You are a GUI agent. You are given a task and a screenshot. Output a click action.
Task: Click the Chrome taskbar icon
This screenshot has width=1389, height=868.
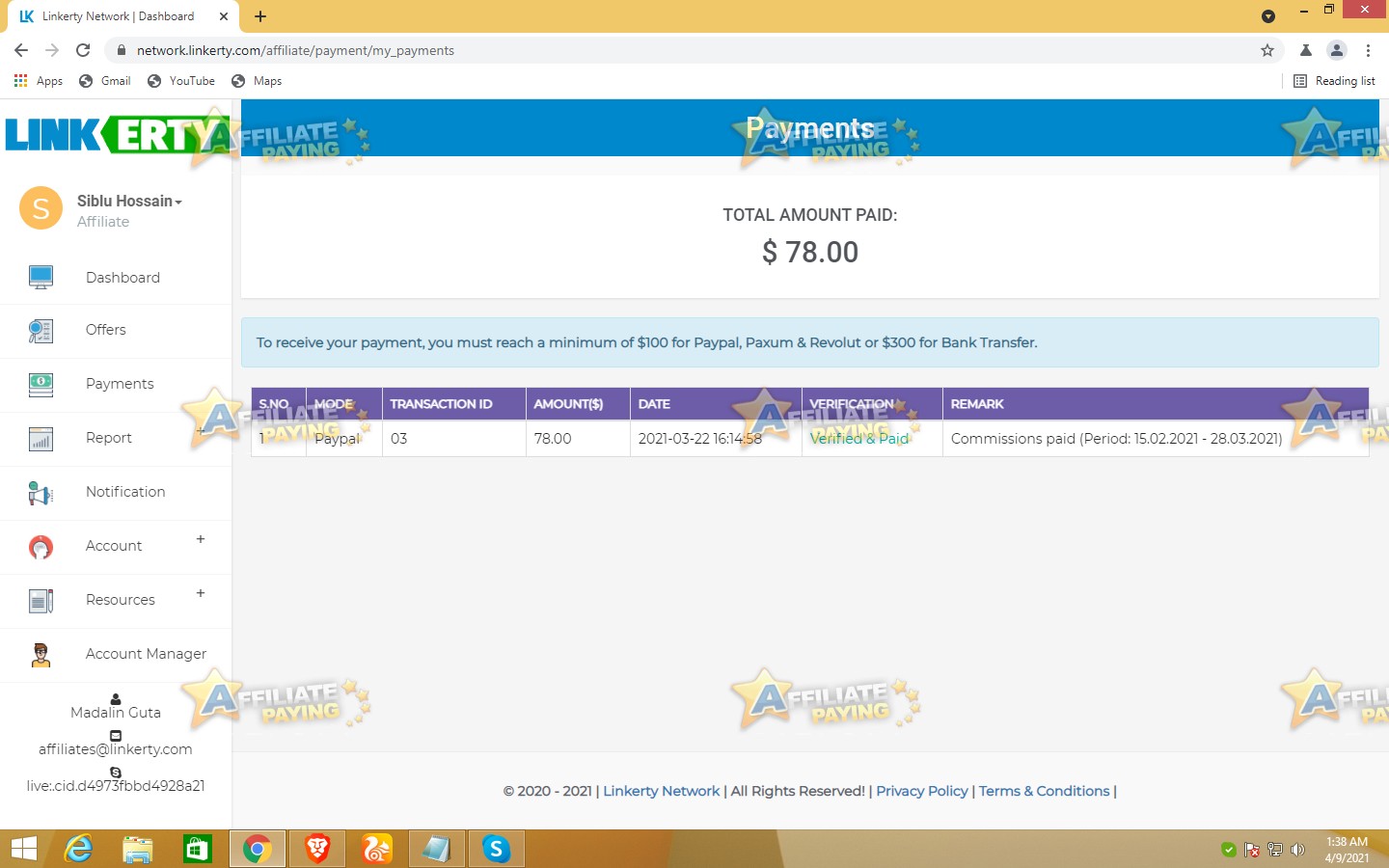258,849
